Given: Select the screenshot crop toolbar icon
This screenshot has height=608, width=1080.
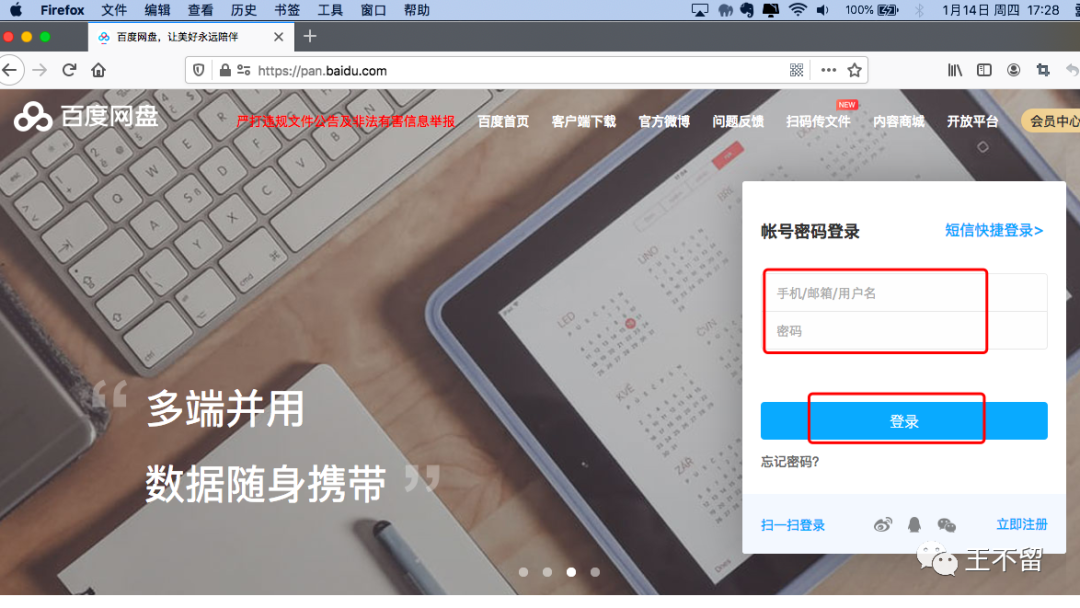Looking at the screenshot, I should coord(1043,70).
